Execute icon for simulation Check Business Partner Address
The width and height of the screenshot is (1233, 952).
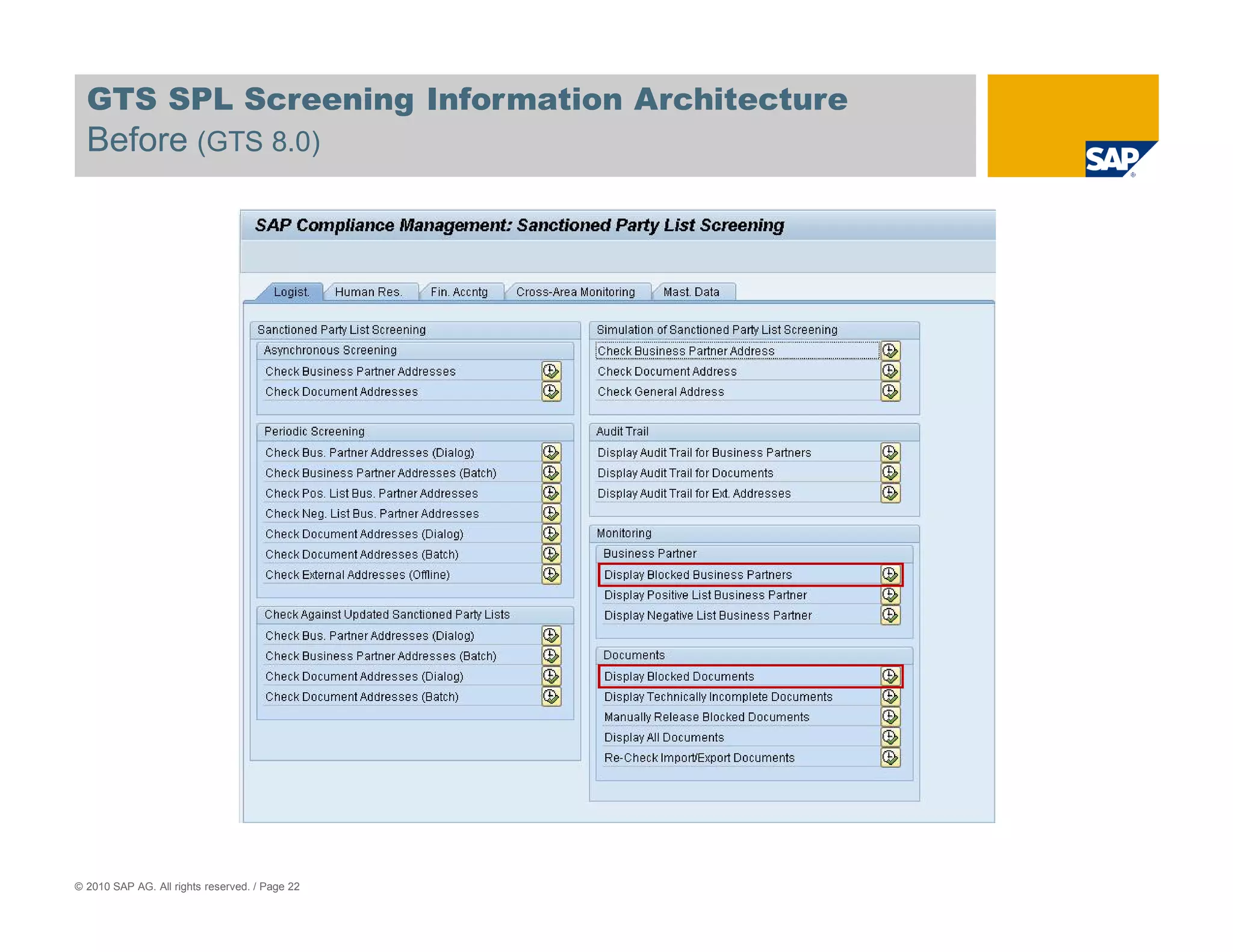coord(890,351)
